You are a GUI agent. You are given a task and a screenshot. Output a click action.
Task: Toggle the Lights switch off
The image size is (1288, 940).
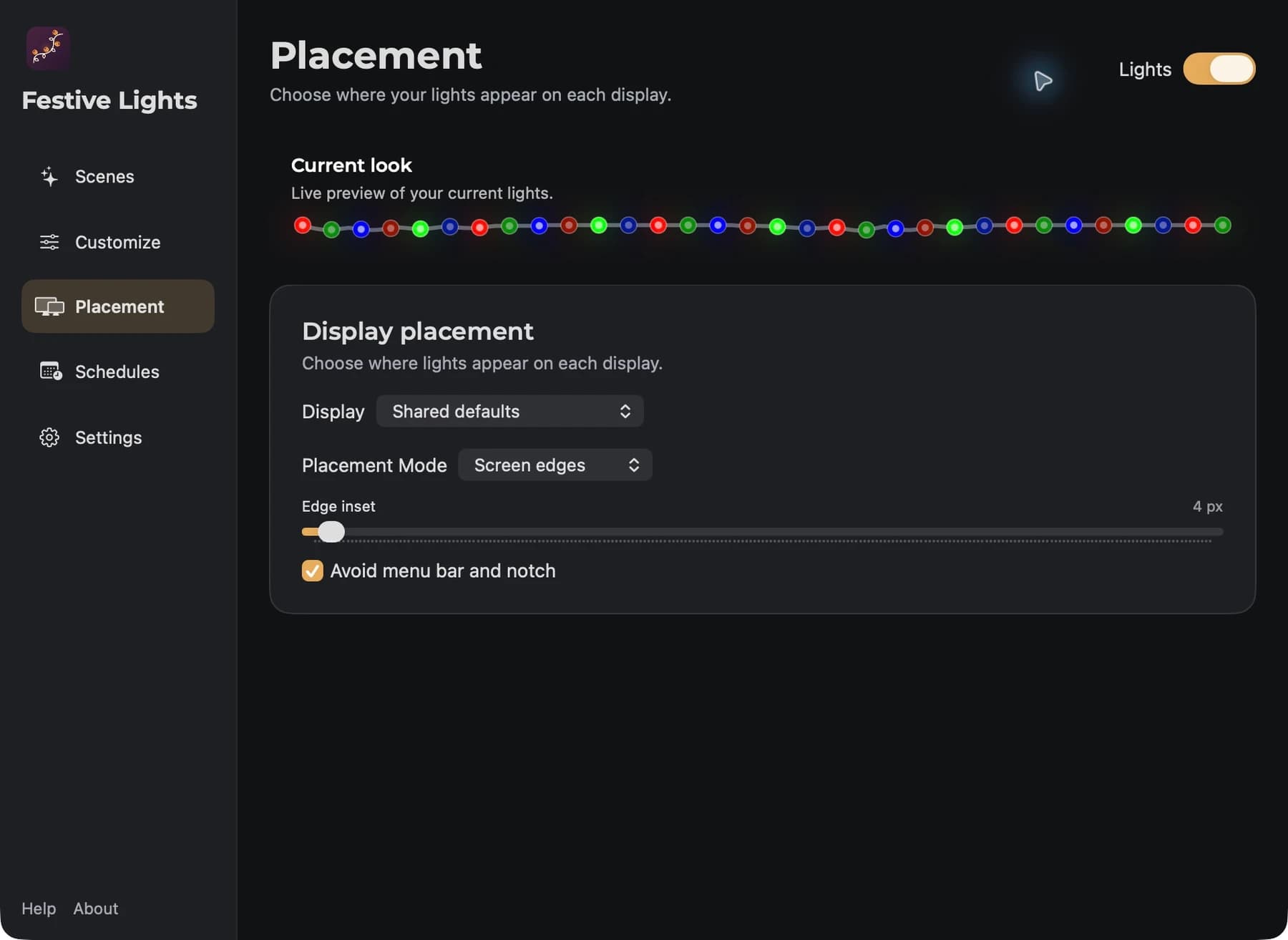pos(1219,69)
